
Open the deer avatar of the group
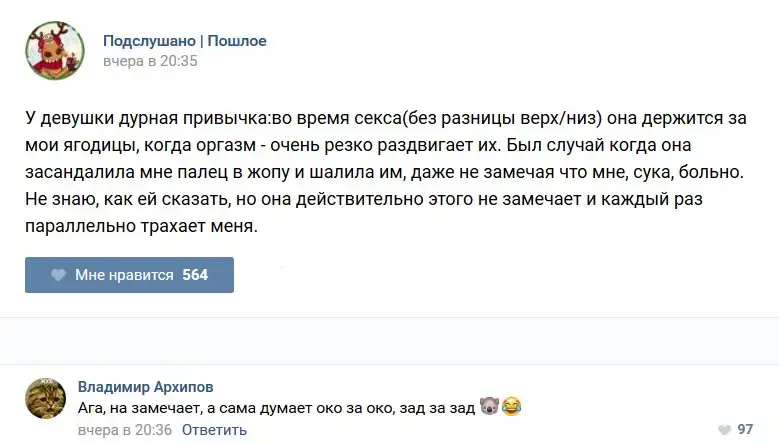[55, 50]
